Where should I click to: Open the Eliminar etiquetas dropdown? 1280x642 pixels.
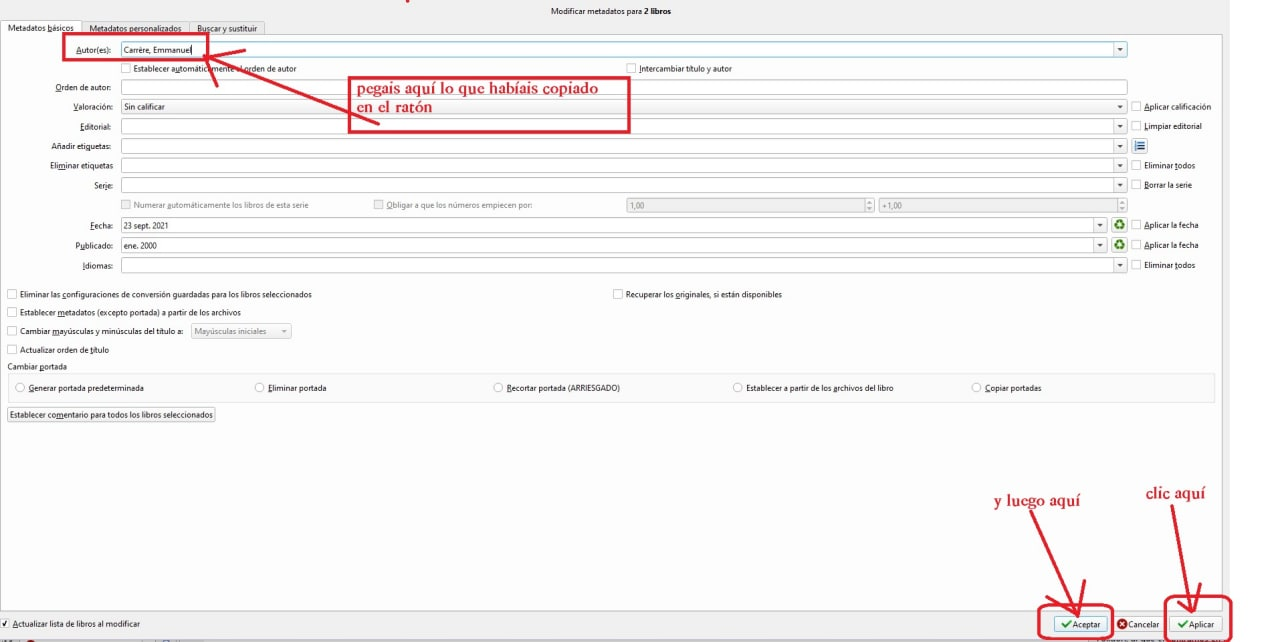pos(1120,165)
